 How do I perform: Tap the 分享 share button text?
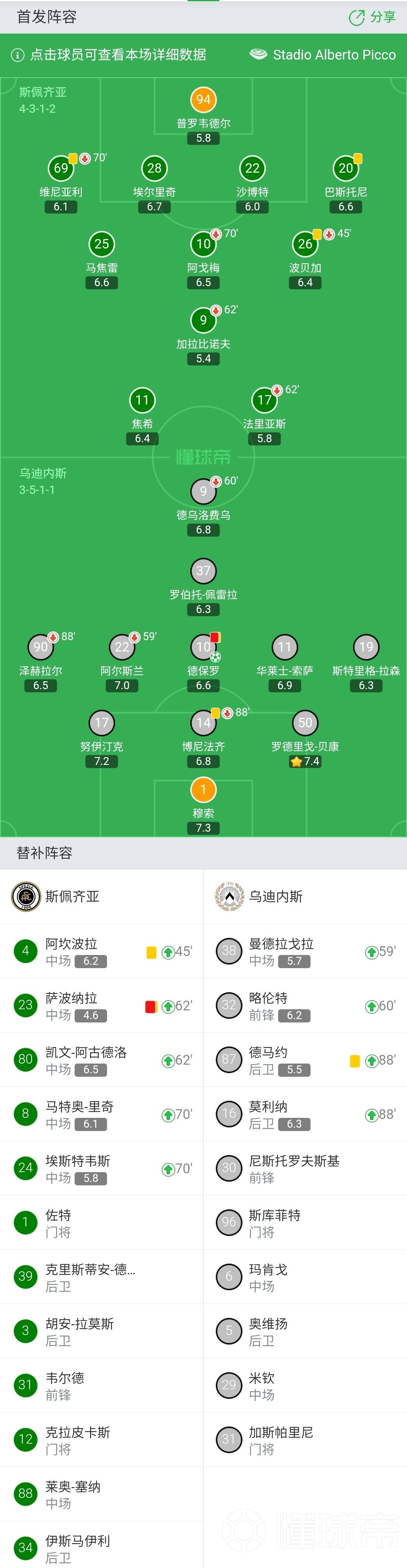point(383,17)
